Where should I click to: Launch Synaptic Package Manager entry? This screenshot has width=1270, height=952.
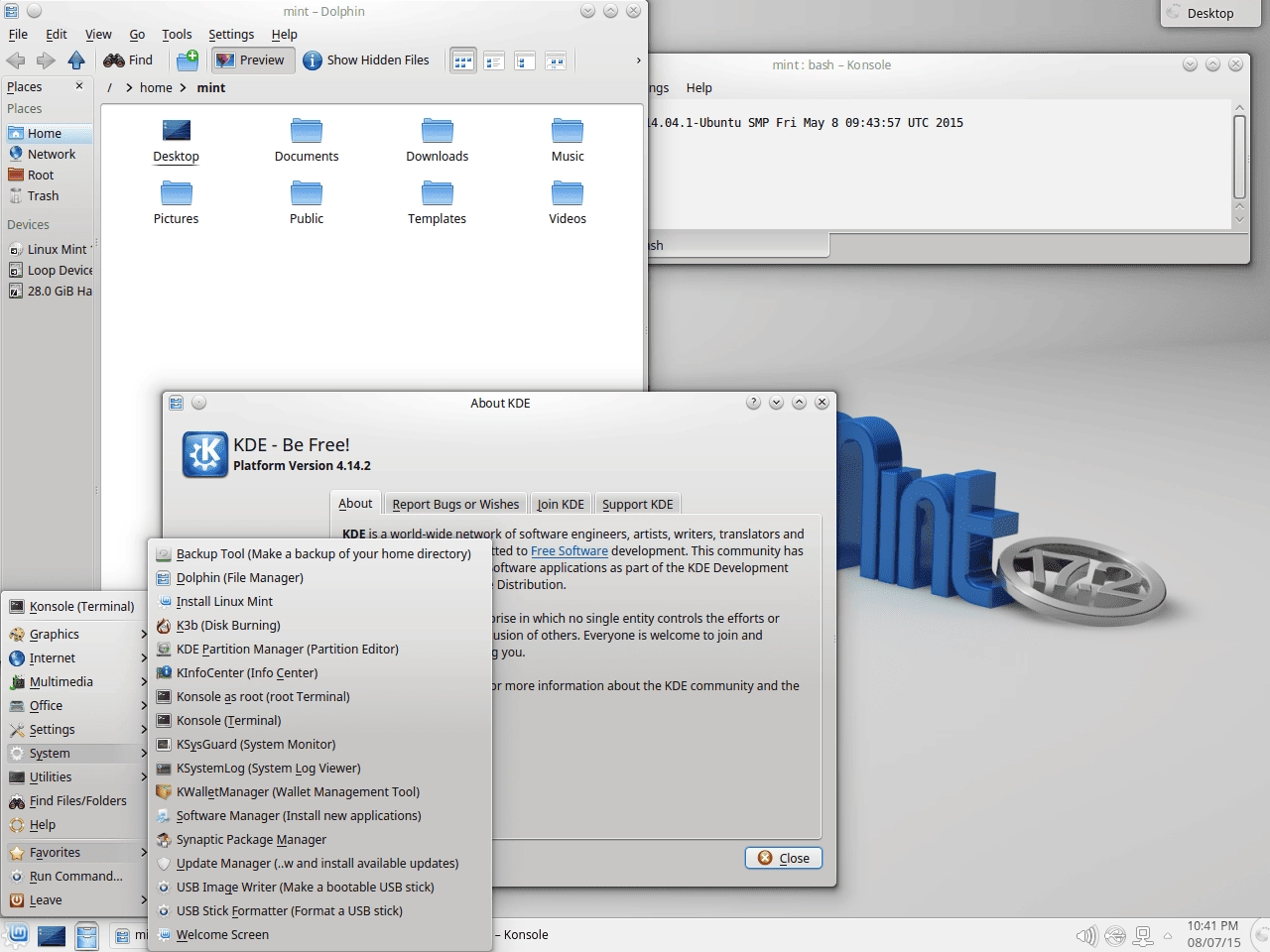(319, 839)
